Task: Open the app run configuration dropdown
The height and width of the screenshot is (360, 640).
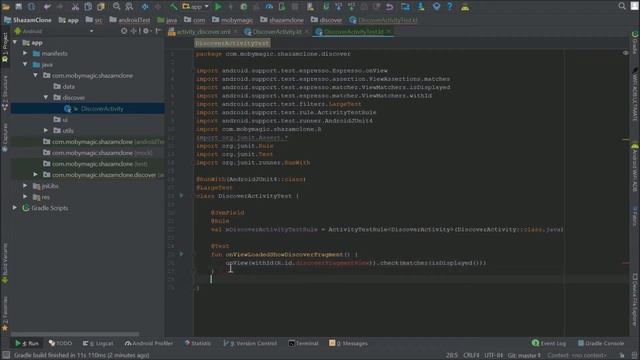Action: pos(196,7)
